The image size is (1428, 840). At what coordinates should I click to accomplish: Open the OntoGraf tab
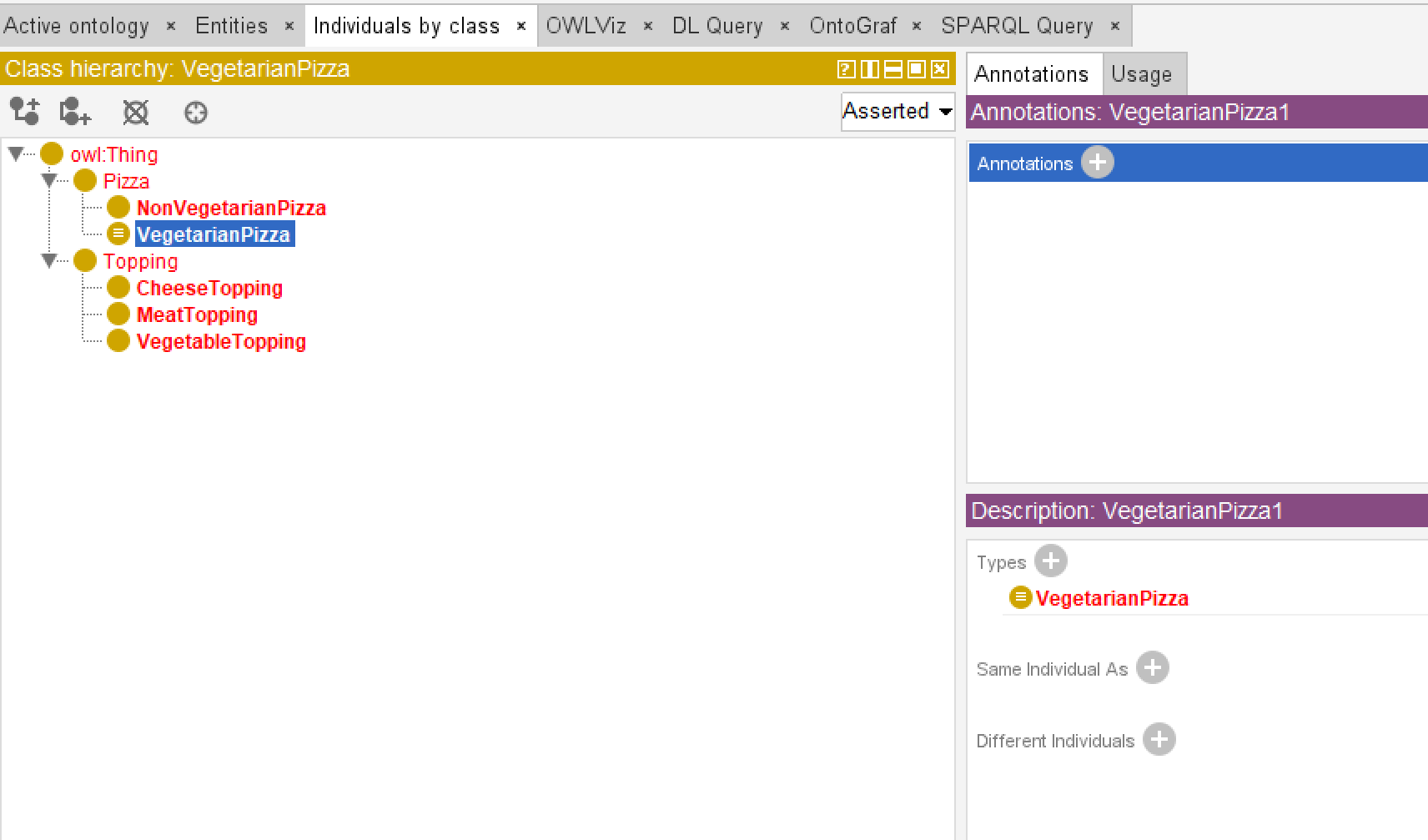pyautogui.click(x=852, y=26)
